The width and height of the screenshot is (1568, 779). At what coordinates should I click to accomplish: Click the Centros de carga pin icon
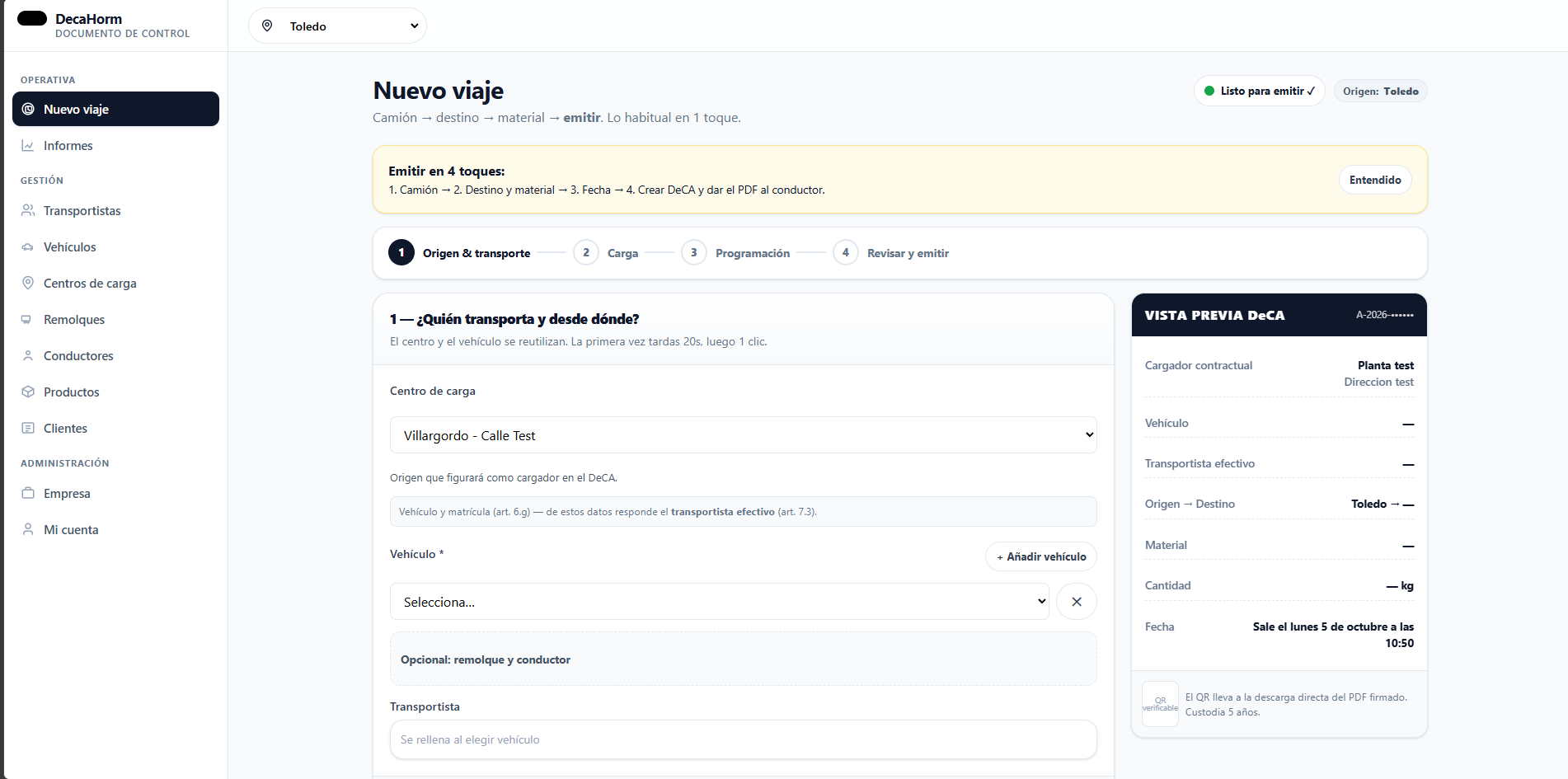point(28,283)
